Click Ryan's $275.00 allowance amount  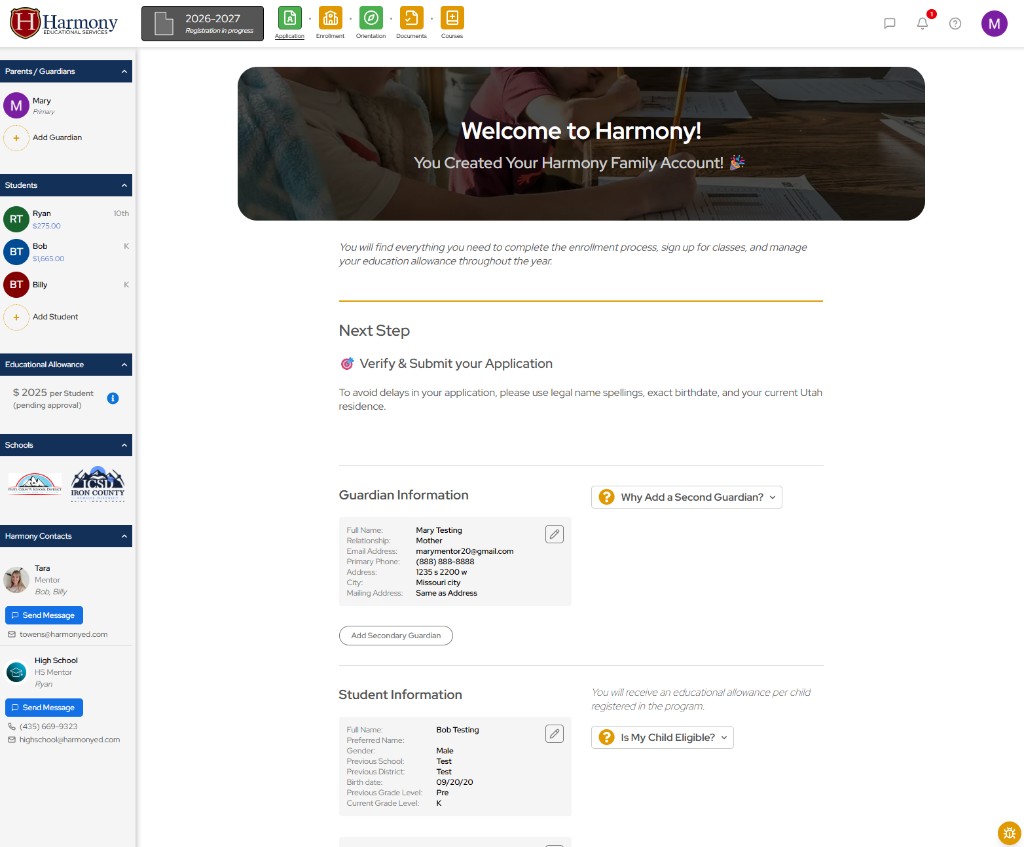[x=46, y=226]
